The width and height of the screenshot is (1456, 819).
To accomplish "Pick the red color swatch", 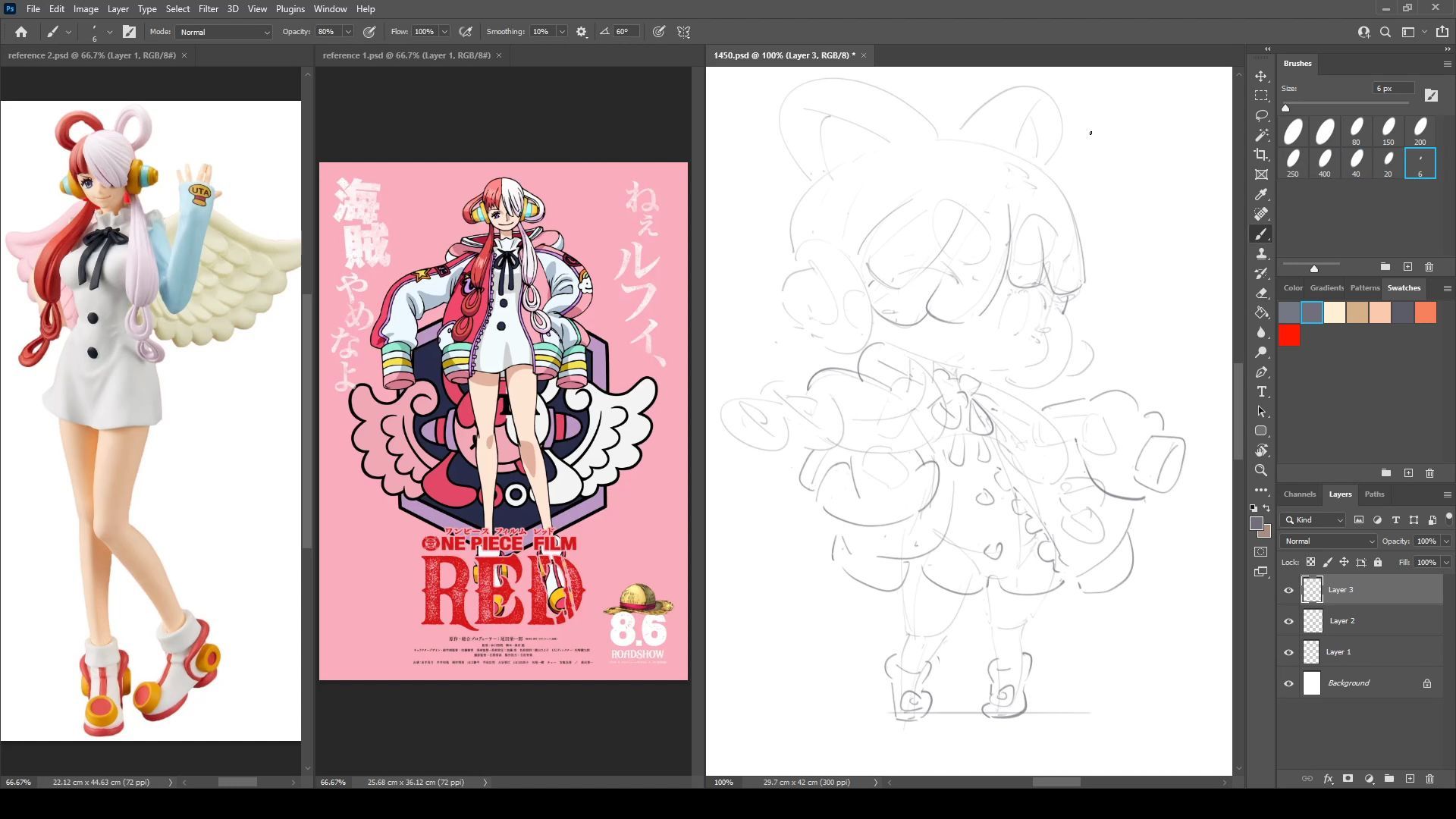I will tap(1289, 335).
